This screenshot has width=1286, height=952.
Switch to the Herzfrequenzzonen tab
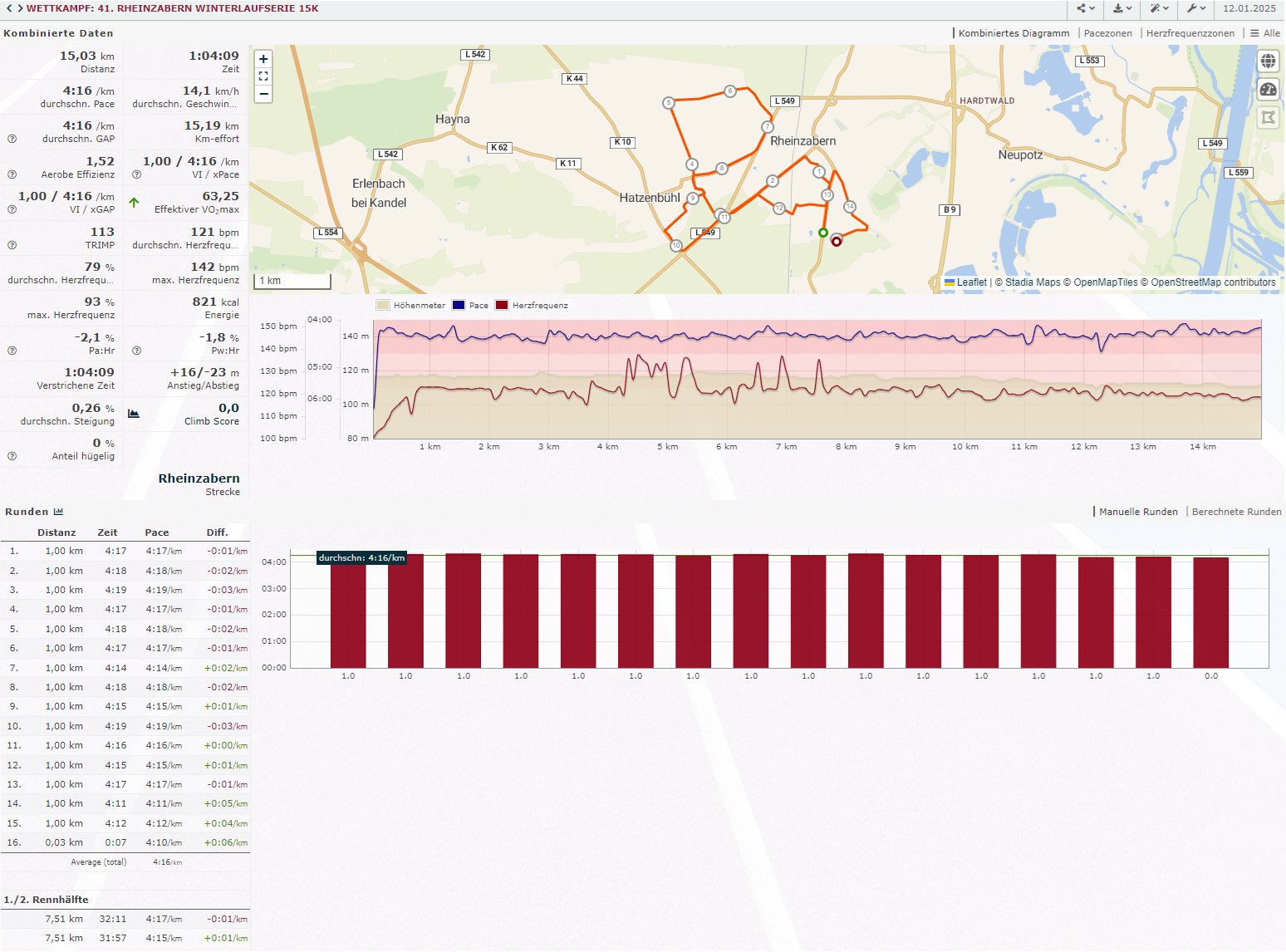pos(1190,33)
